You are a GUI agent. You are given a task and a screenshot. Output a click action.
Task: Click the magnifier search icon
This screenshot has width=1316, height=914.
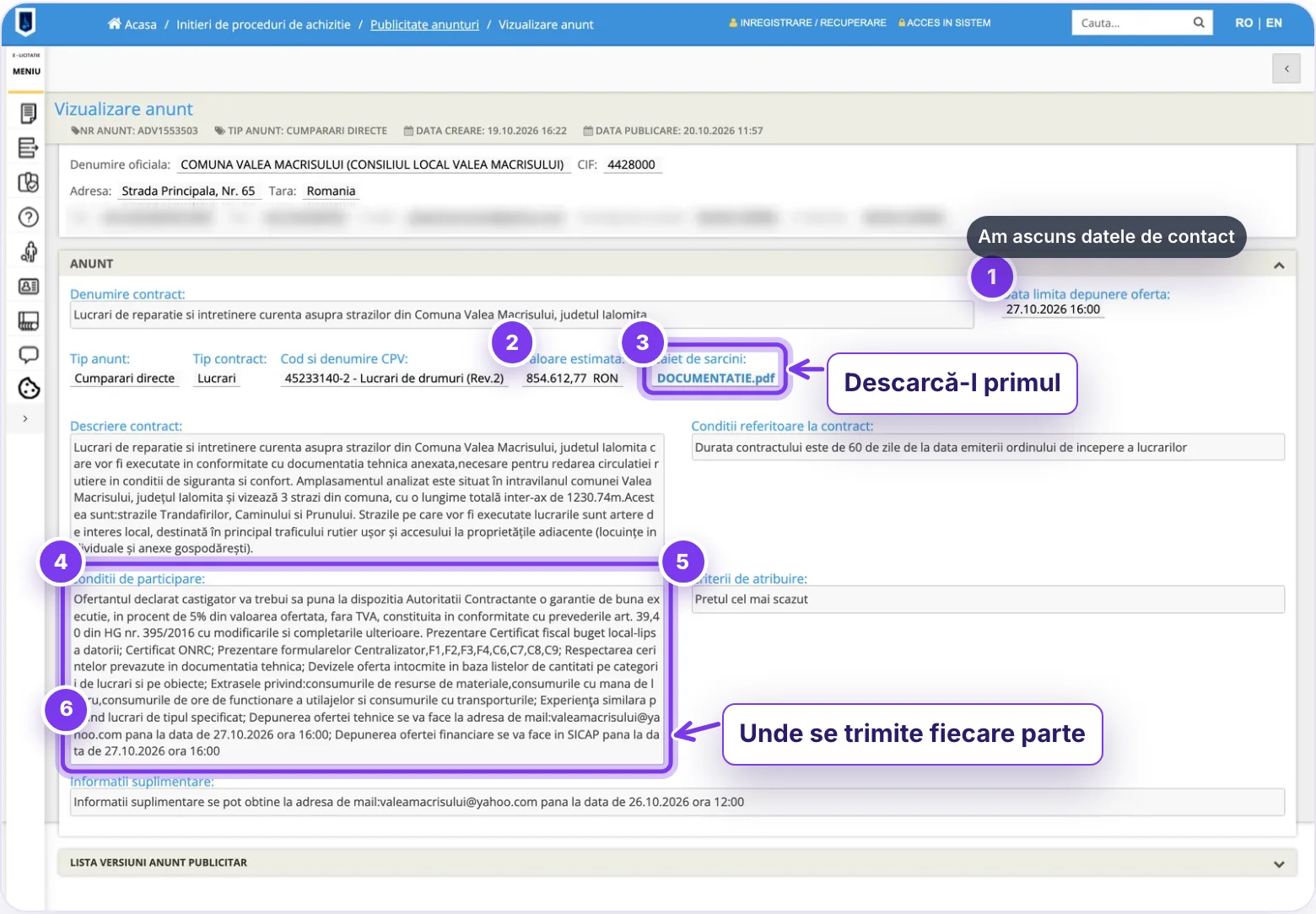[x=1199, y=23]
